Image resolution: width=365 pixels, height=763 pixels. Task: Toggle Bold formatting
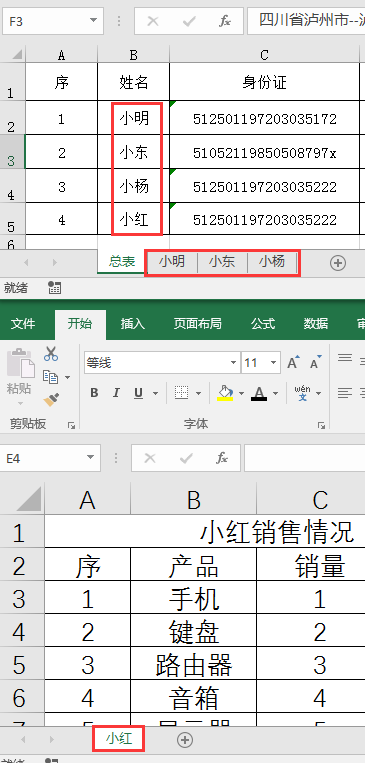94,393
